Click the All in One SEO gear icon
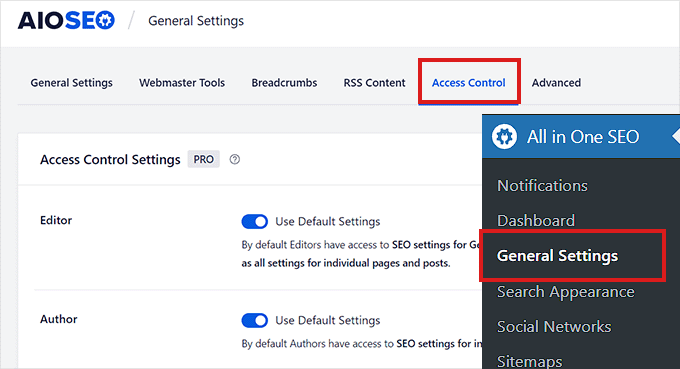 click(504, 137)
